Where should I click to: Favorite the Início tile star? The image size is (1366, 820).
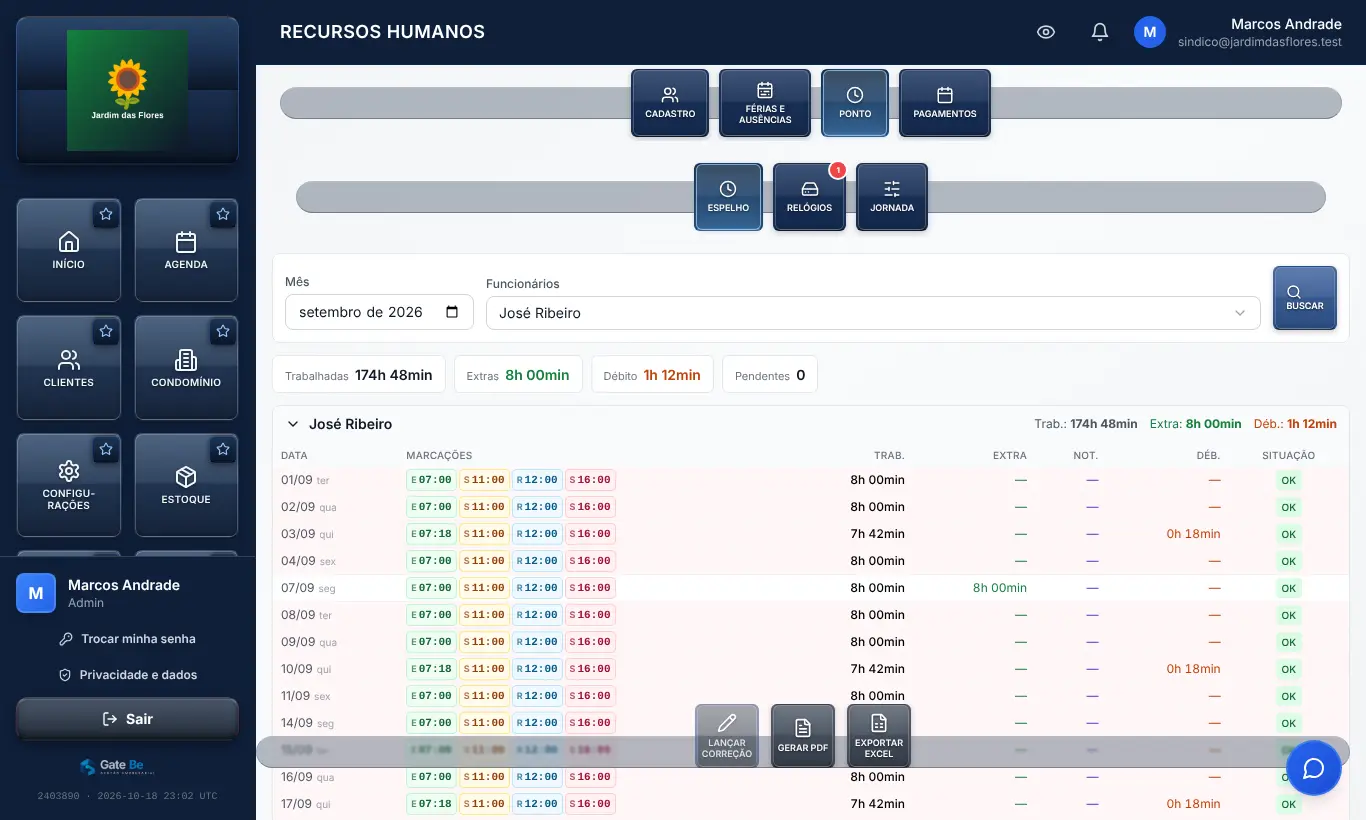coord(106,214)
